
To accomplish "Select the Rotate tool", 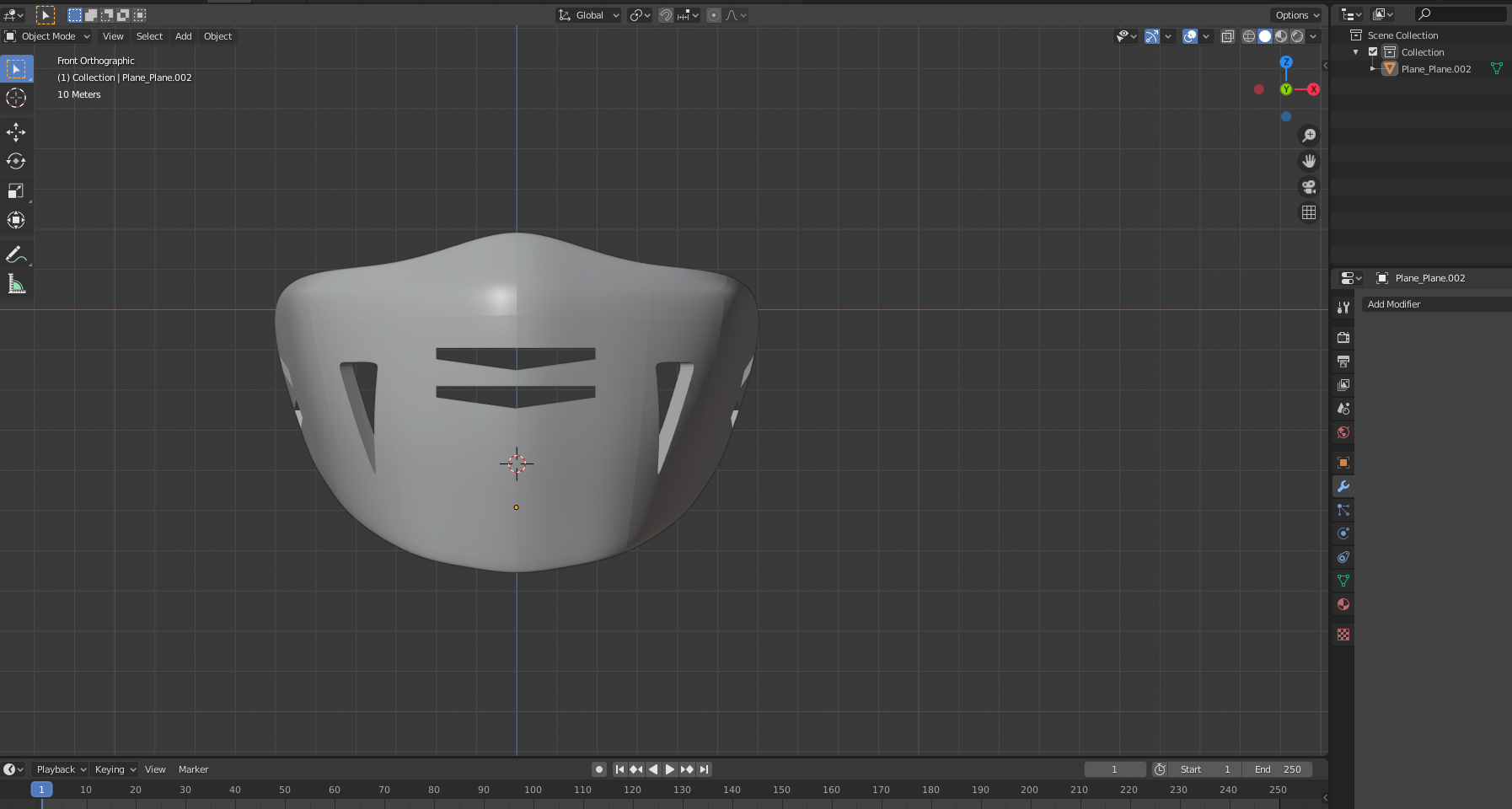I will pyautogui.click(x=16, y=161).
